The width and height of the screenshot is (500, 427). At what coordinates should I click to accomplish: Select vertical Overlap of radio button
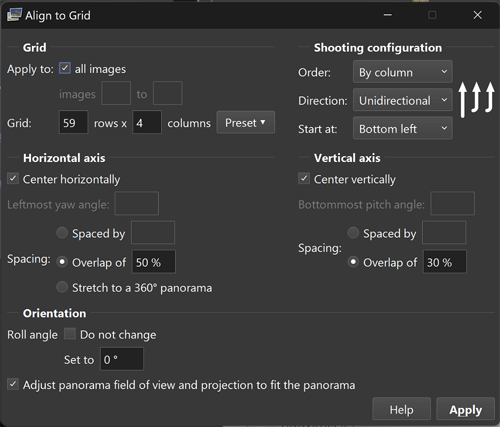pyautogui.click(x=353, y=262)
